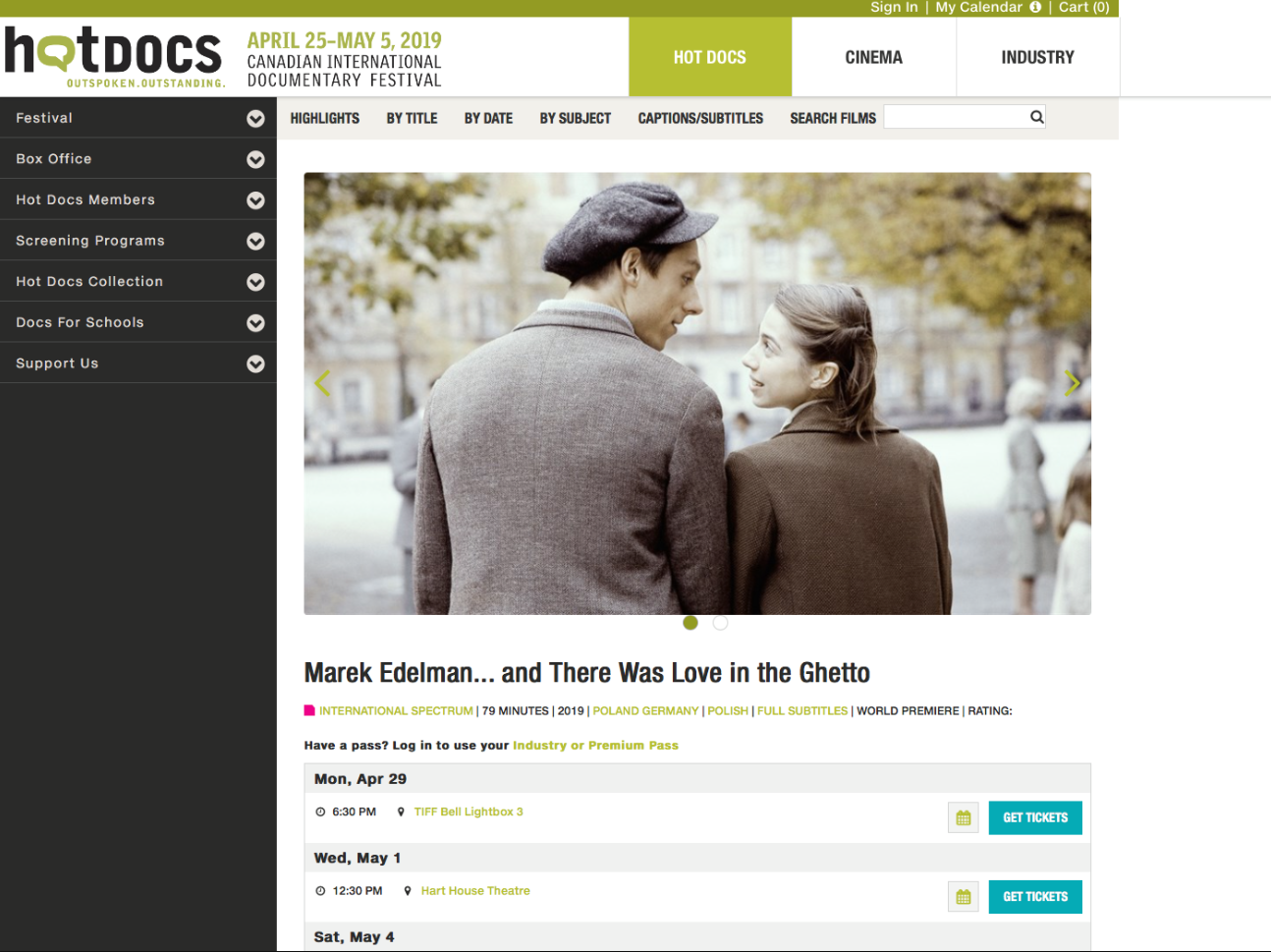Advance carousel with right arrow

[x=1072, y=383]
